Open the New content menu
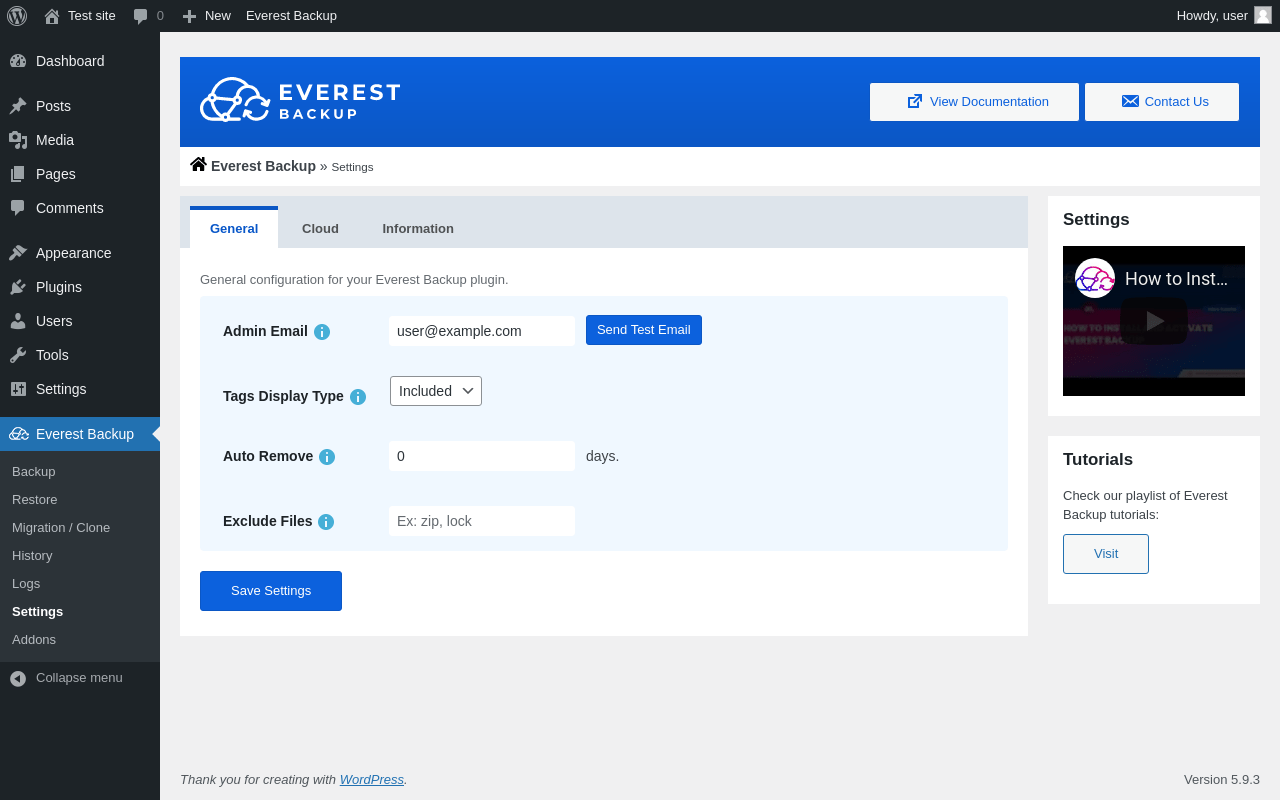 click(x=206, y=16)
